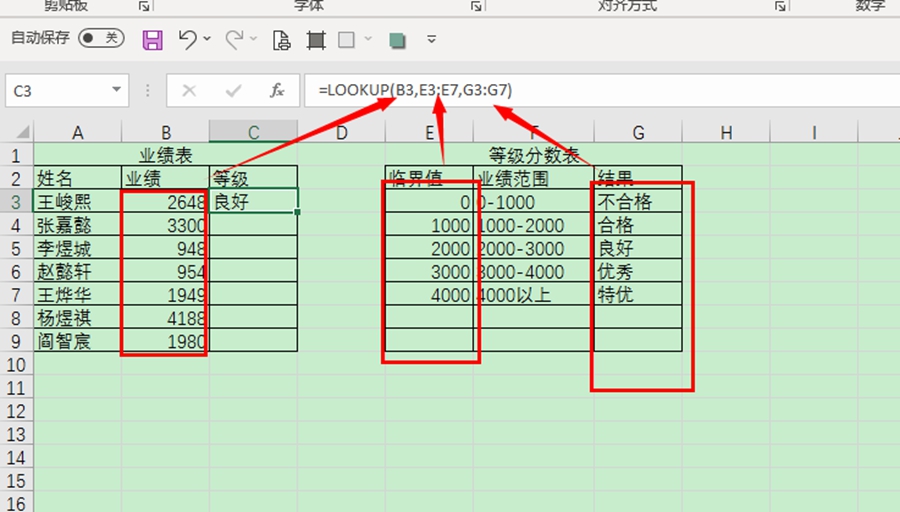
Task: Open Customize Quick Access Toolbar arrow
Action: [x=432, y=40]
